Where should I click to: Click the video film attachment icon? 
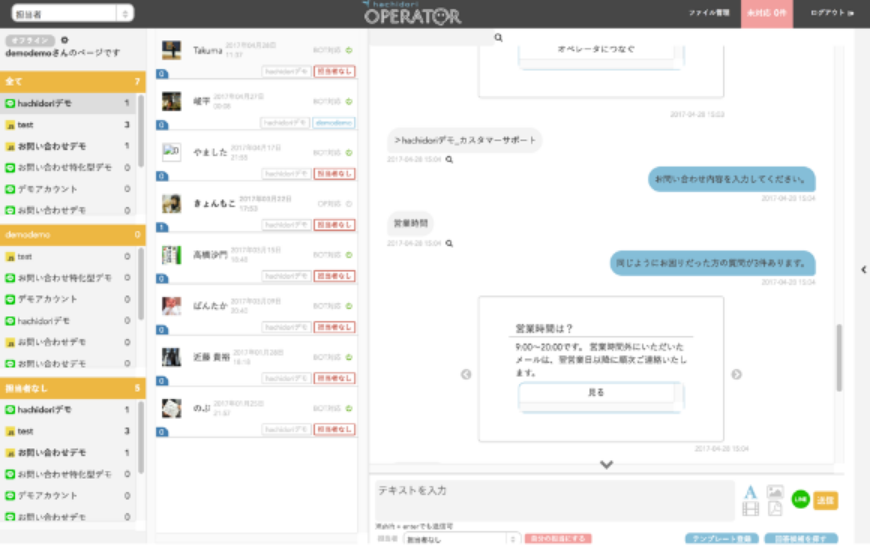(750, 509)
